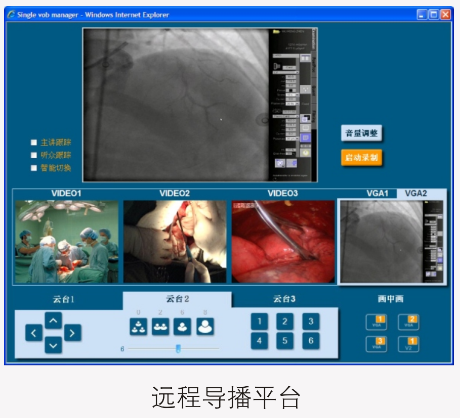
Task: Choose picture-in-picture layout 3 icon
Action: (376, 344)
